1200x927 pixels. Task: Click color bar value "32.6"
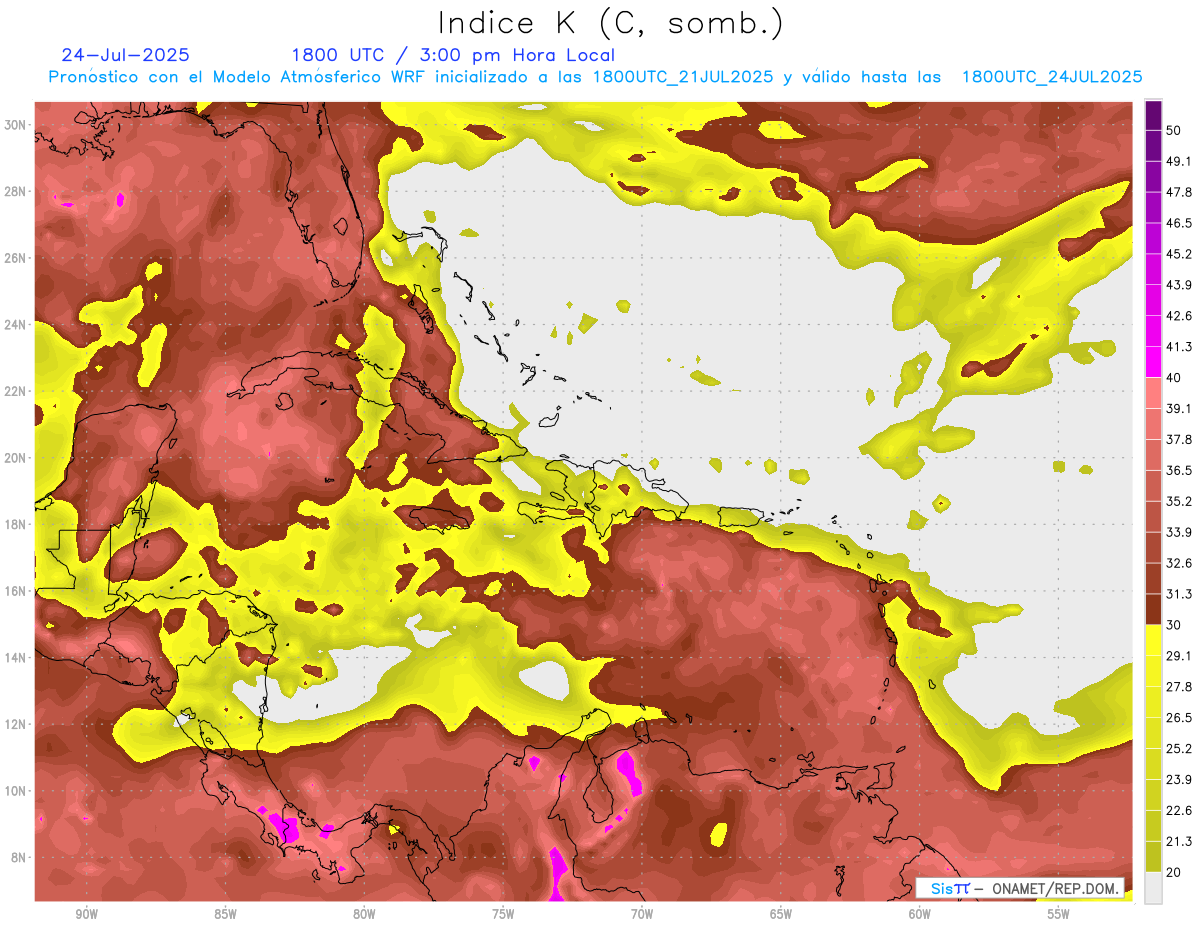[x=1178, y=563]
